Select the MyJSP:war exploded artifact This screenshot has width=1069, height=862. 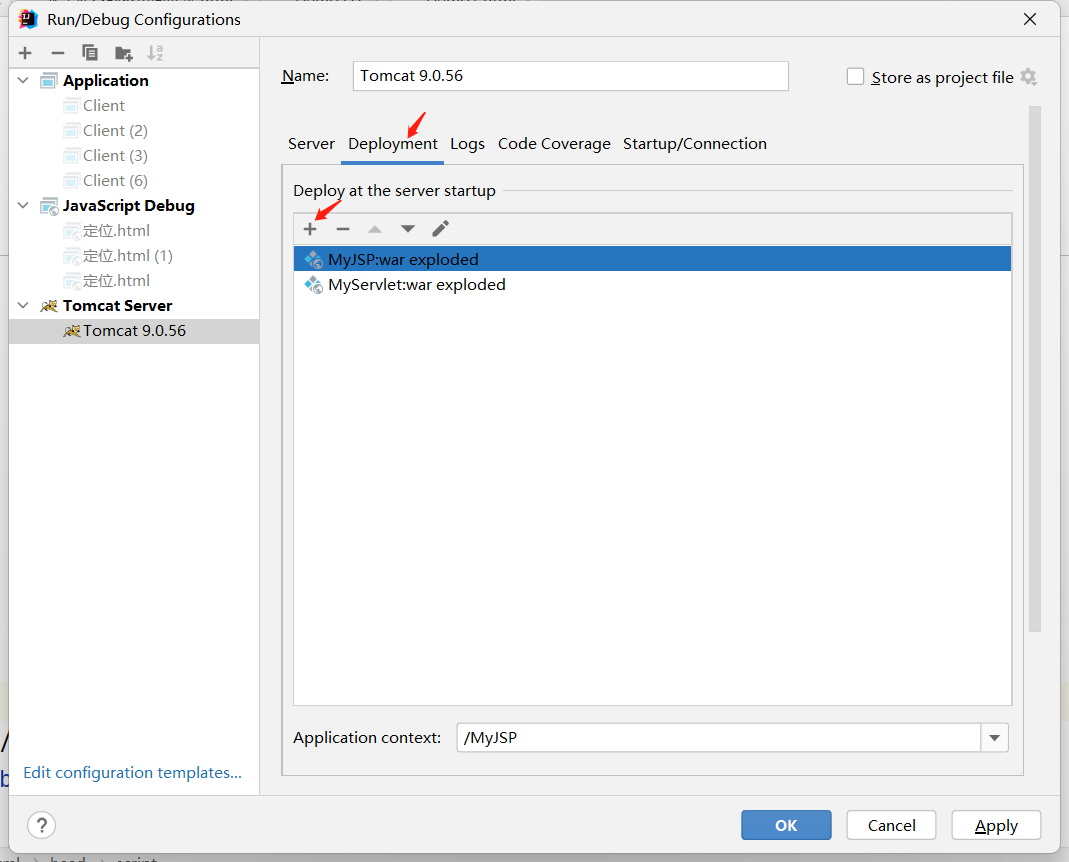(652, 259)
